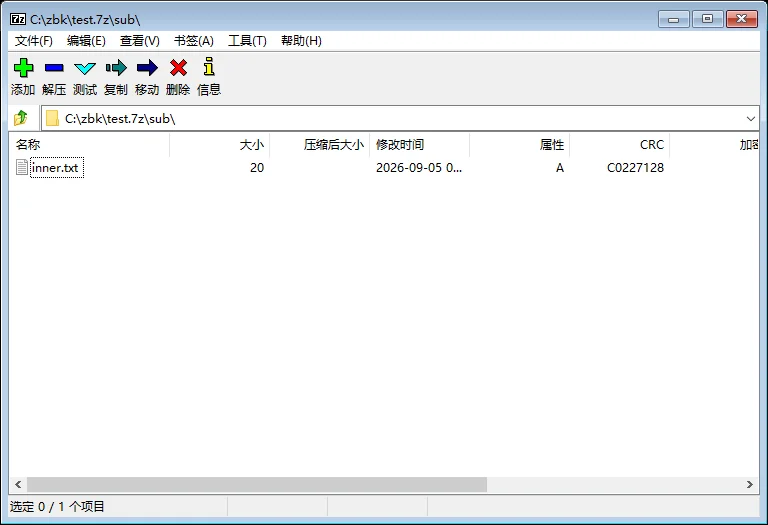Click the horizontal scrollbar right arrow
This screenshot has height=525, width=768.
click(749, 484)
